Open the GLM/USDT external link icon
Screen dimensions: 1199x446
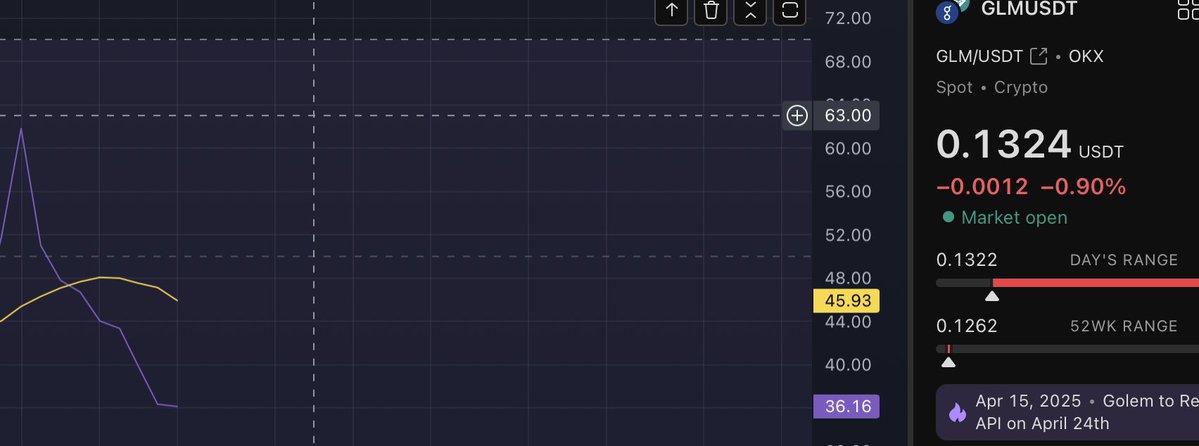click(1038, 56)
